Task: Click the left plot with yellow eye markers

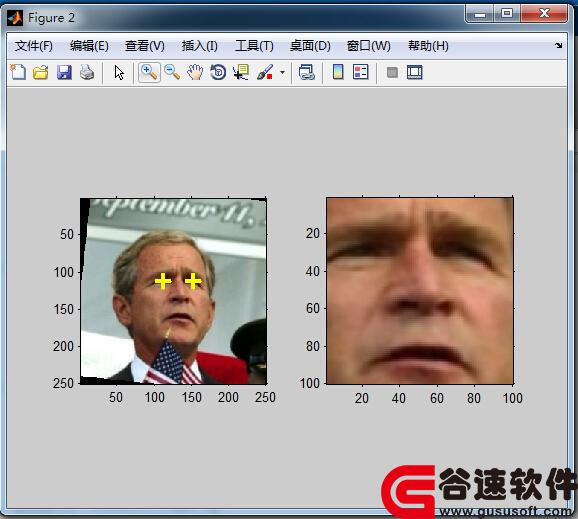Action: (174, 291)
